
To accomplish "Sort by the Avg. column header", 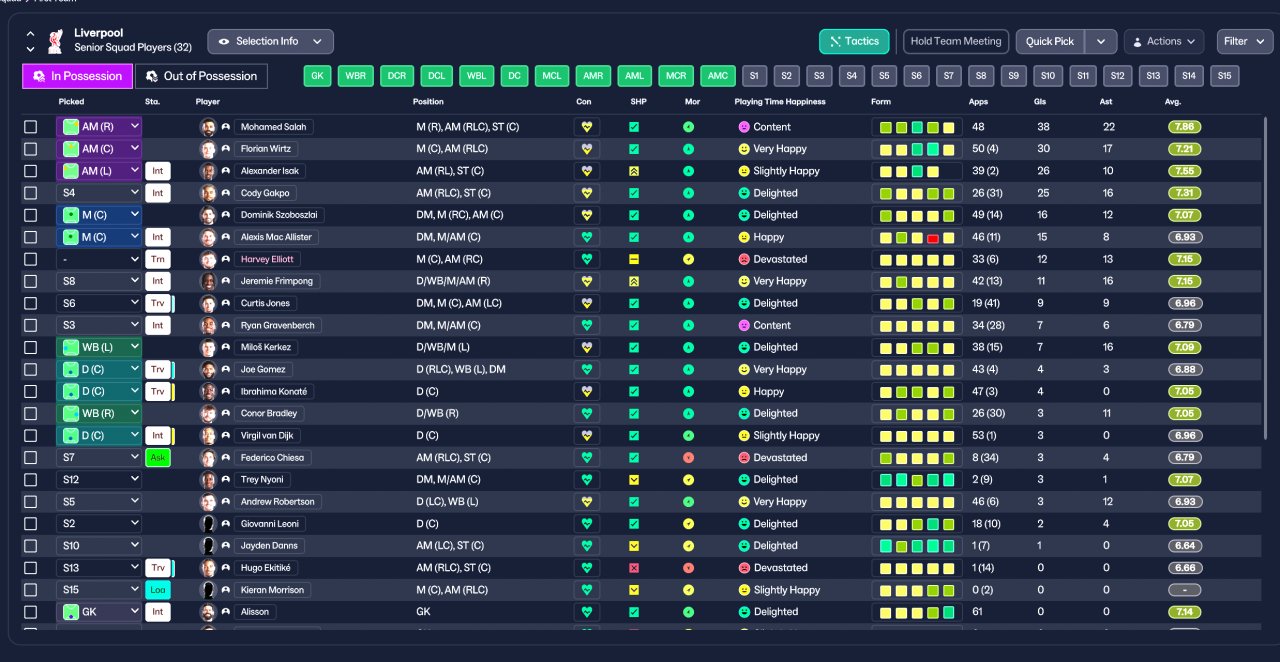I will [x=1174, y=102].
